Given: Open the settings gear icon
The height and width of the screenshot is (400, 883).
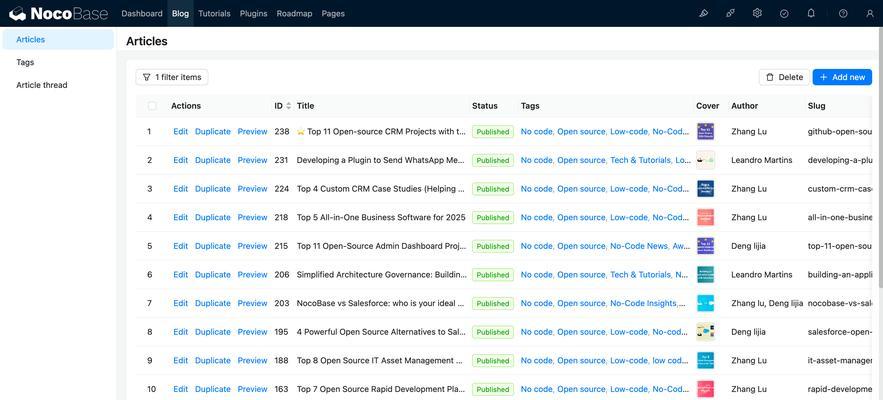Looking at the screenshot, I should tap(757, 14).
